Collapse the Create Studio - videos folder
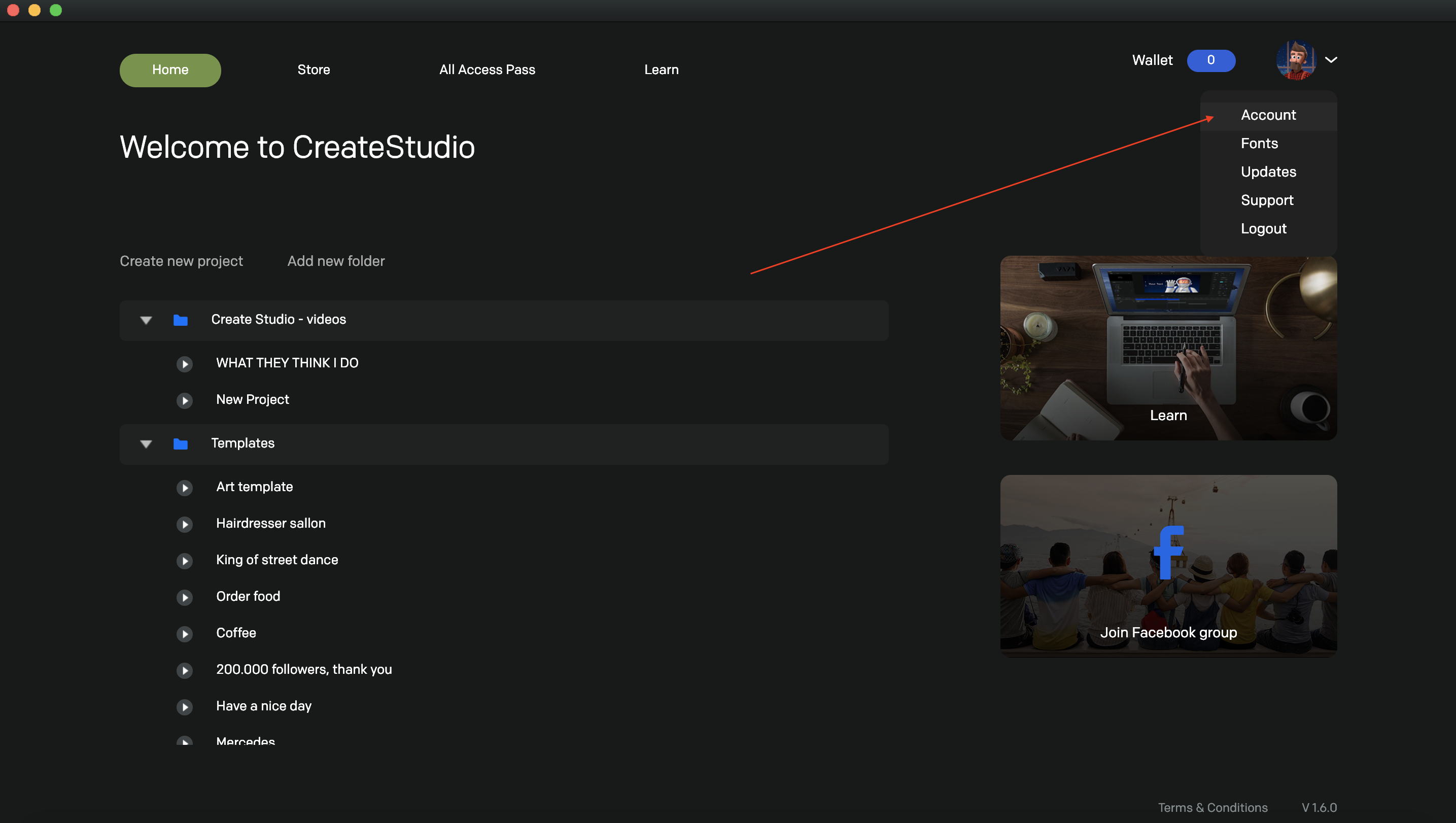This screenshot has width=1456, height=823. (146, 320)
